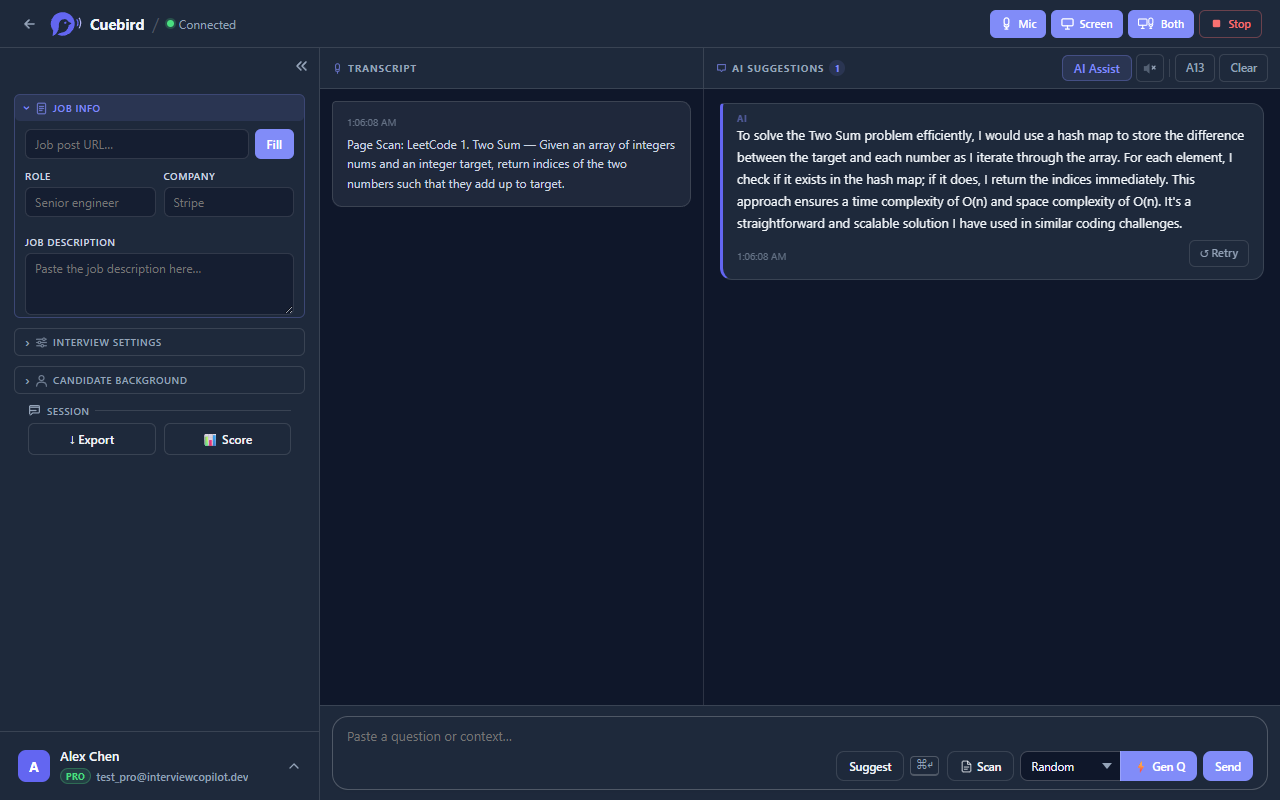The width and height of the screenshot is (1280, 800).
Task: Send the message
Action: tap(1228, 767)
